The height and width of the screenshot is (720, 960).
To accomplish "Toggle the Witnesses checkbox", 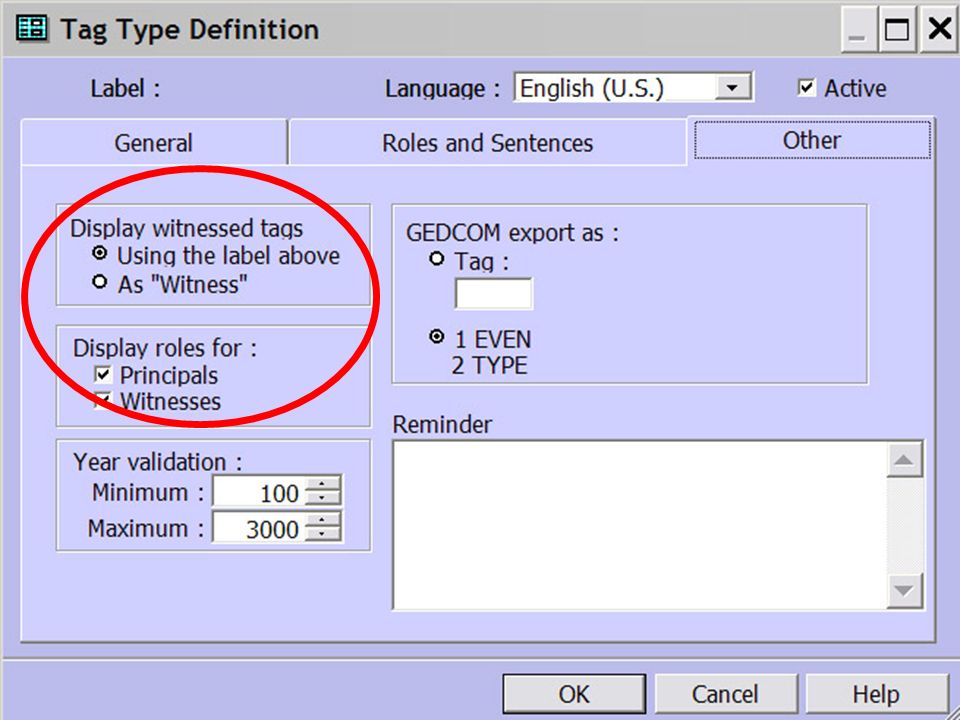I will [103, 400].
